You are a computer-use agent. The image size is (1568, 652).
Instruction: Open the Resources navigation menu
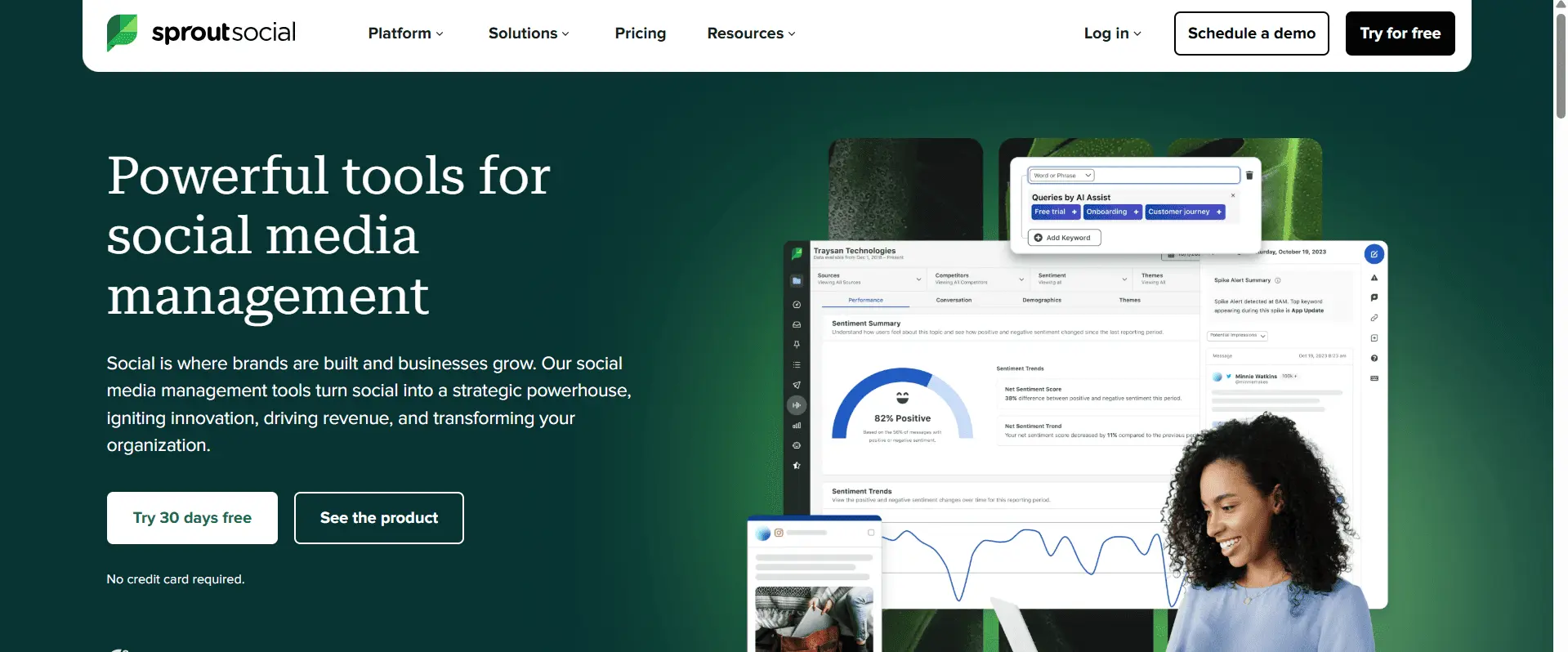751,33
